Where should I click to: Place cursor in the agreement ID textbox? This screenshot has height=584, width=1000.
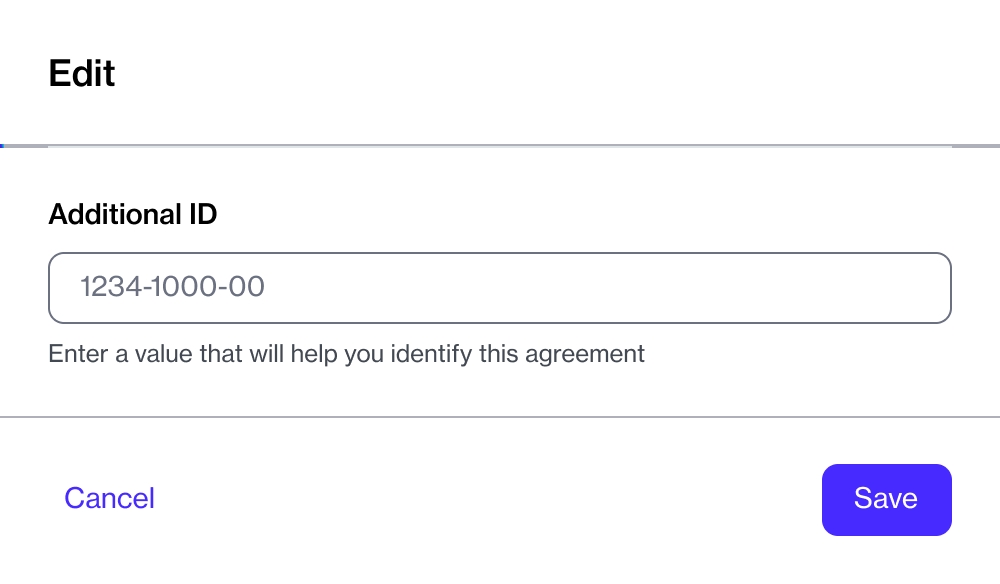click(x=499, y=288)
